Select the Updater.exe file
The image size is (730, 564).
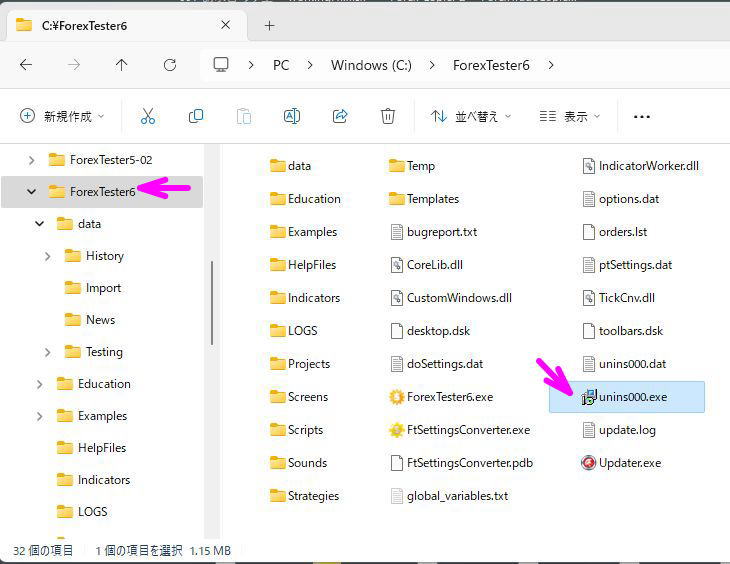coord(629,463)
